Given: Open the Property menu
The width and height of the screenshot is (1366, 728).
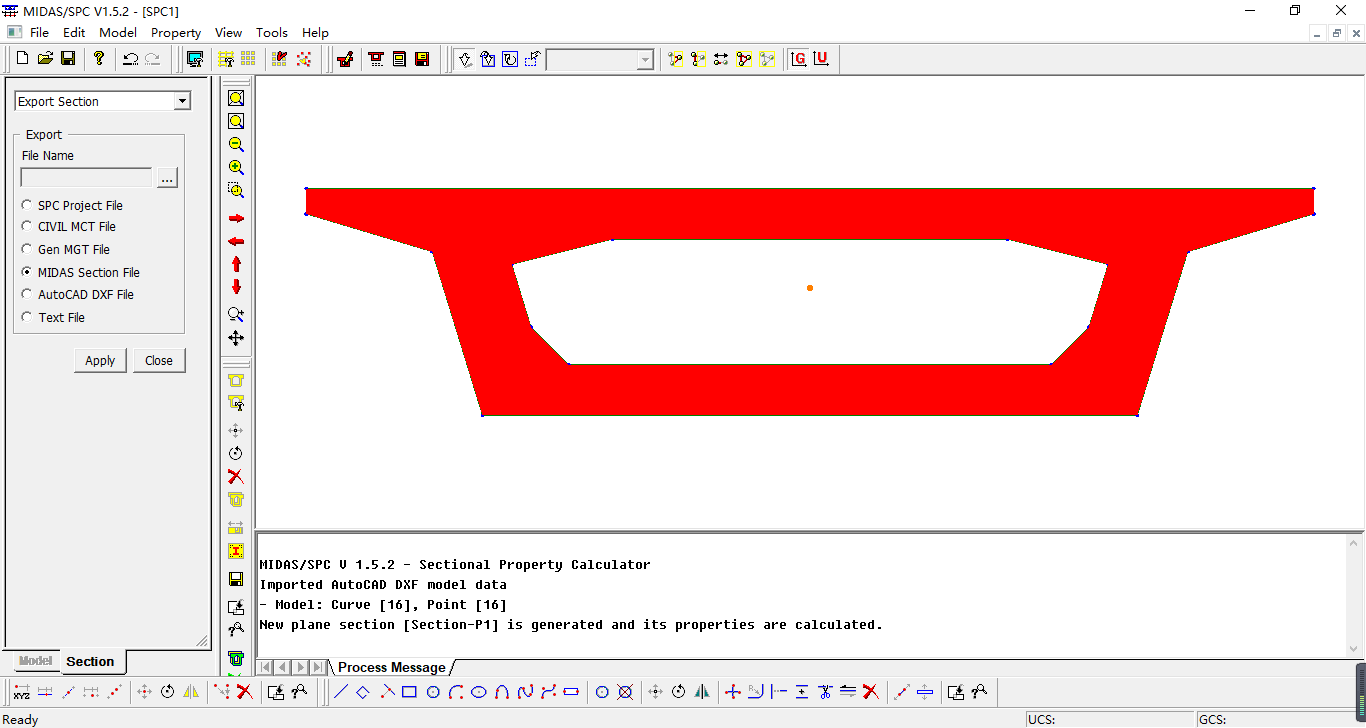Looking at the screenshot, I should [176, 32].
